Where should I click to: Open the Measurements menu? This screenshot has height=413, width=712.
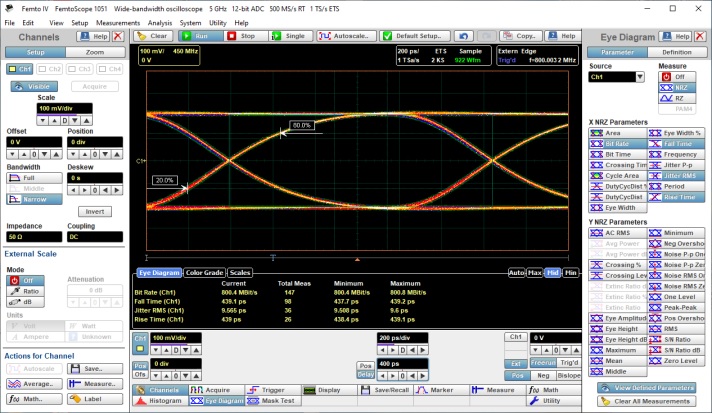pos(117,22)
